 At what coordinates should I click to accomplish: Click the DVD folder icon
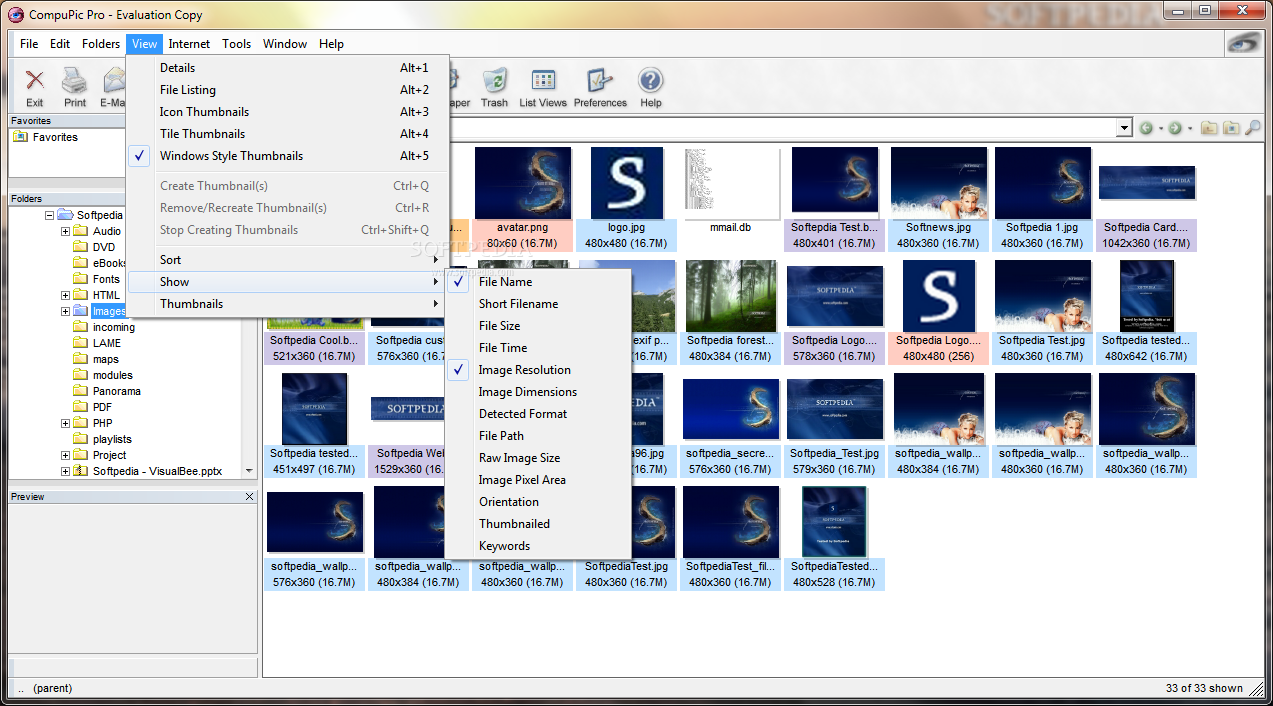pos(81,247)
